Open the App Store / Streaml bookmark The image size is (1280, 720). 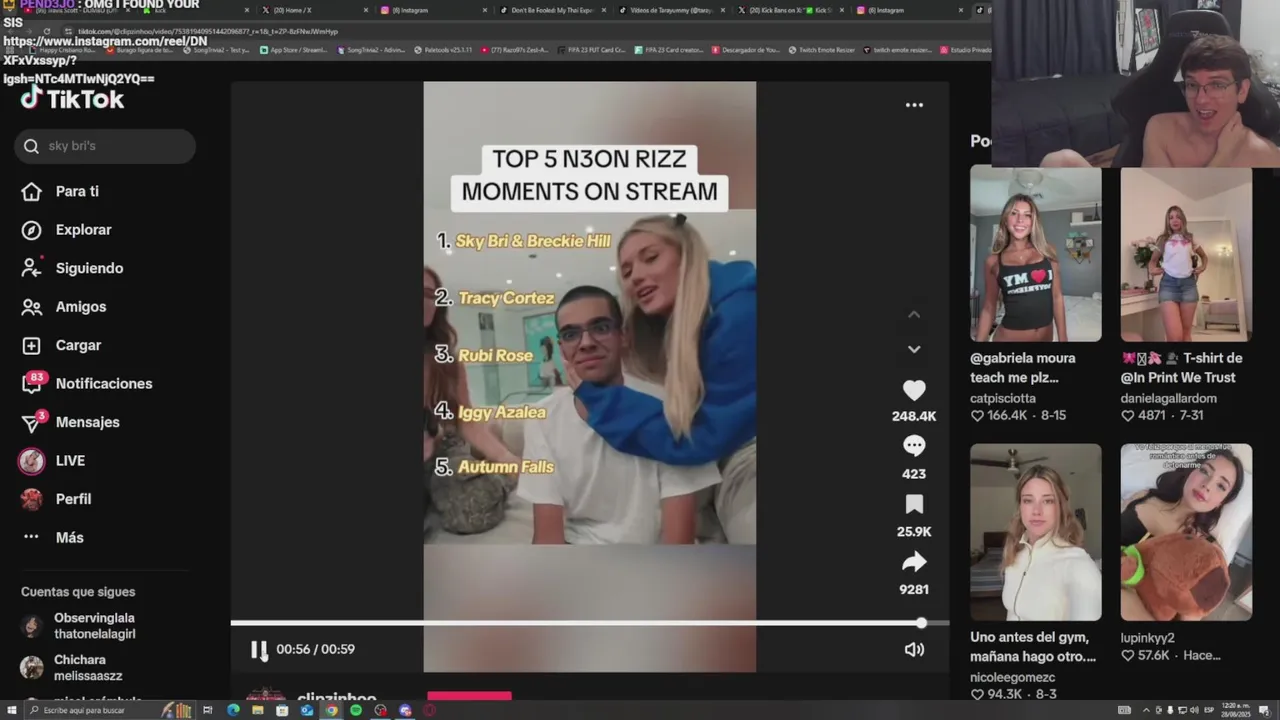pos(296,50)
